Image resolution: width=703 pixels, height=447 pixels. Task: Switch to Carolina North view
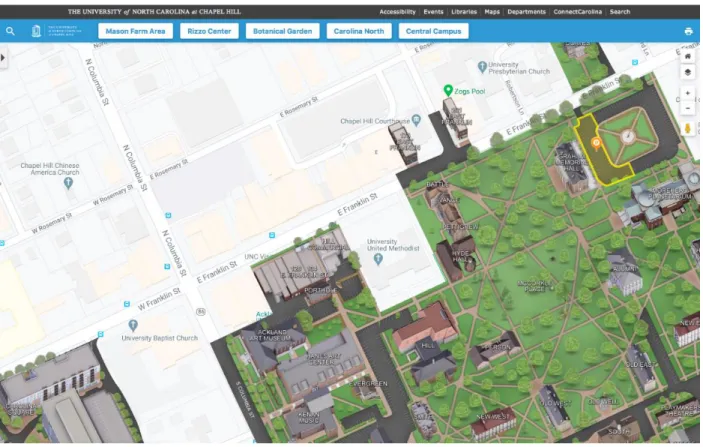pos(359,31)
